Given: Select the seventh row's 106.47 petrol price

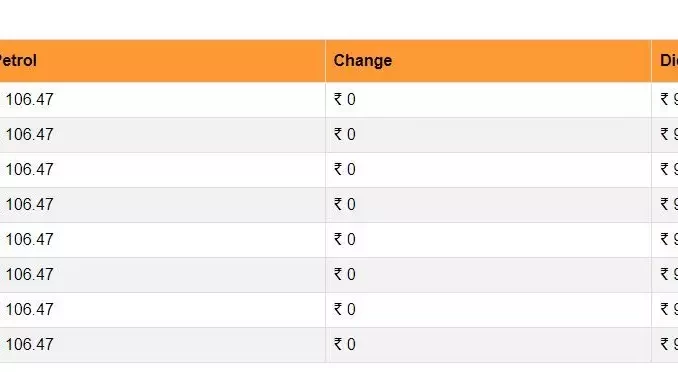Looking at the screenshot, I should point(29,310).
